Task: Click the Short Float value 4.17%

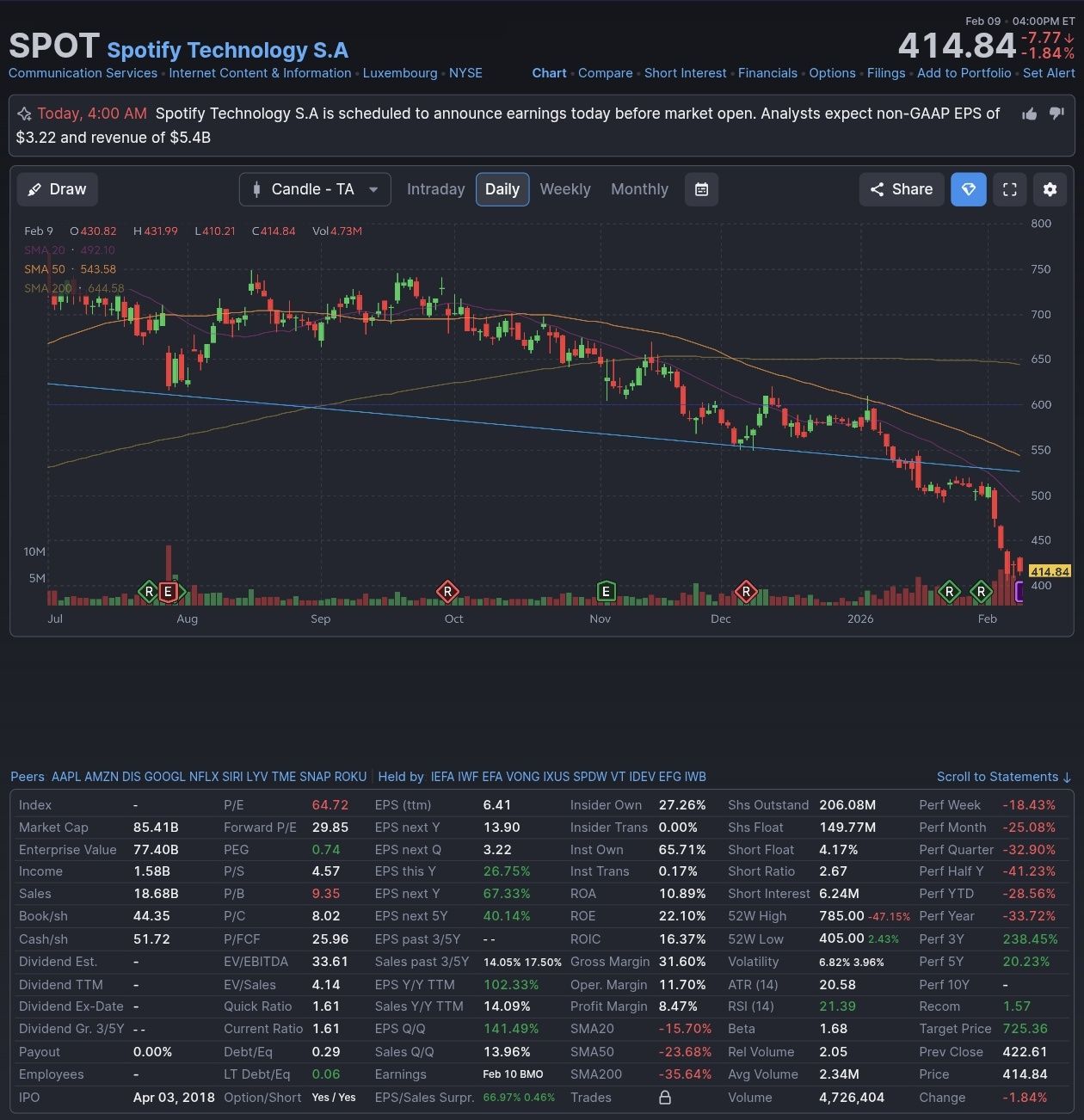Action: (839, 850)
